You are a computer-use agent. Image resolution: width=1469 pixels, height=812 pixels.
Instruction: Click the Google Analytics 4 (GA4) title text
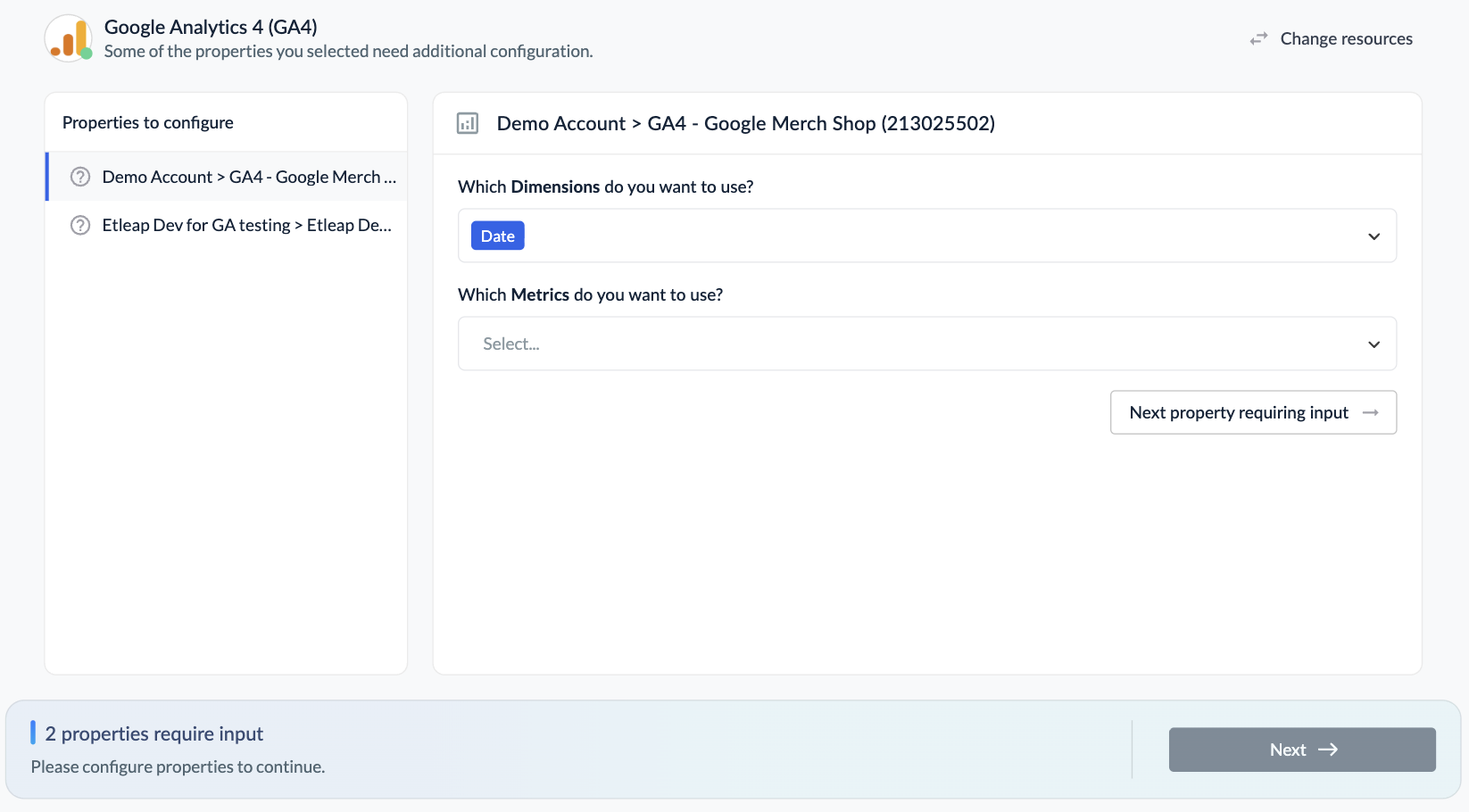[x=211, y=27]
